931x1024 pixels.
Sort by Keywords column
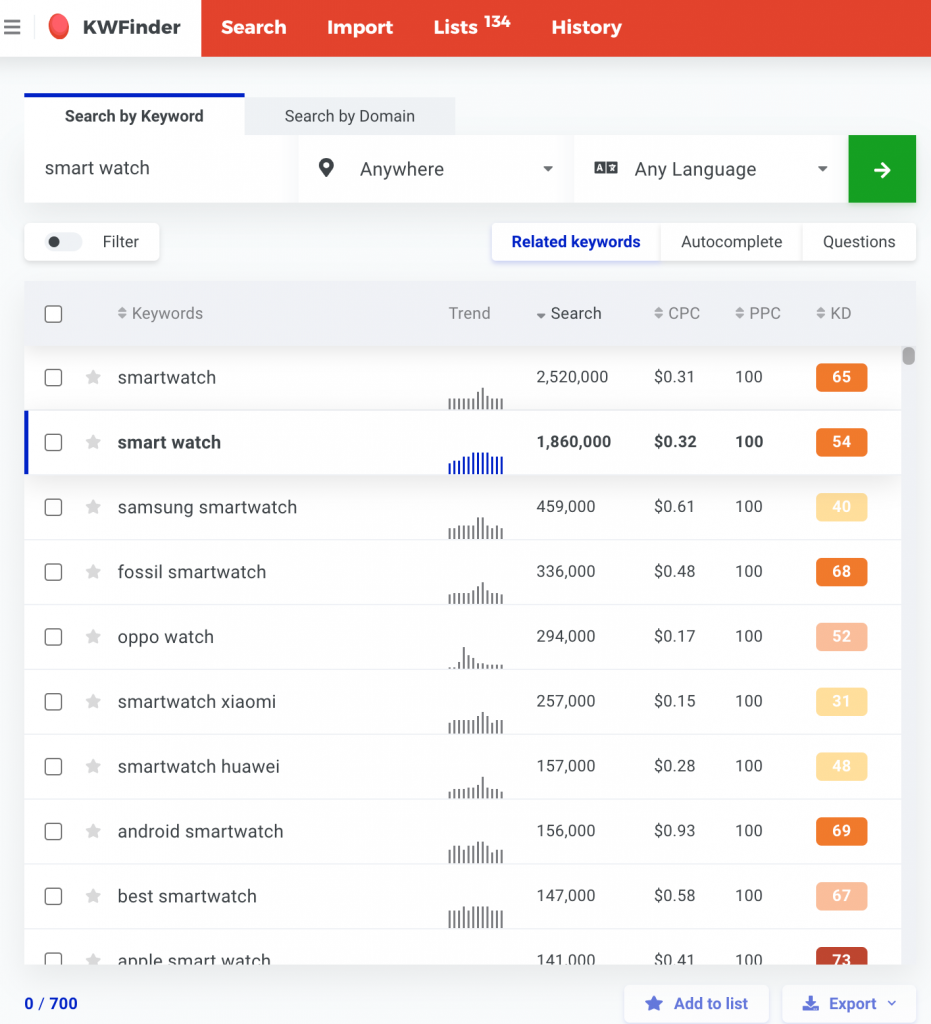161,313
